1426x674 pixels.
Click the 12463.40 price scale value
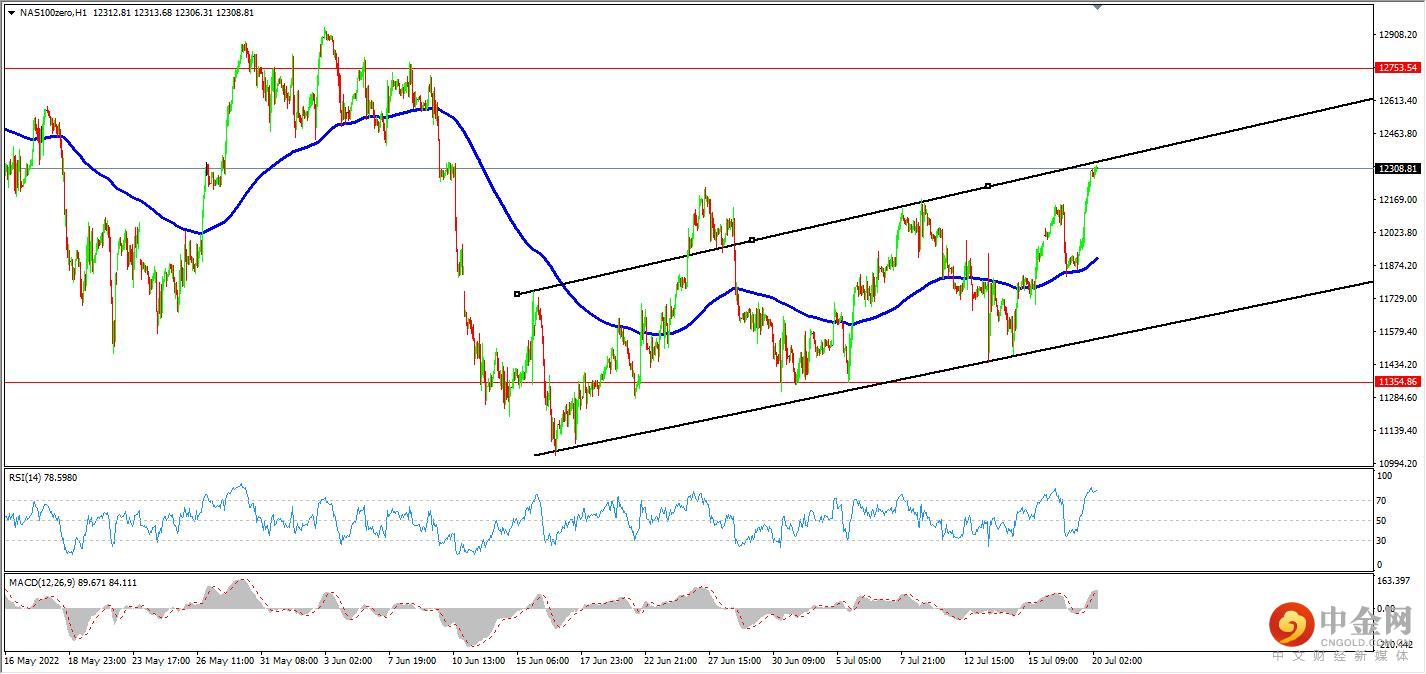(1398, 134)
